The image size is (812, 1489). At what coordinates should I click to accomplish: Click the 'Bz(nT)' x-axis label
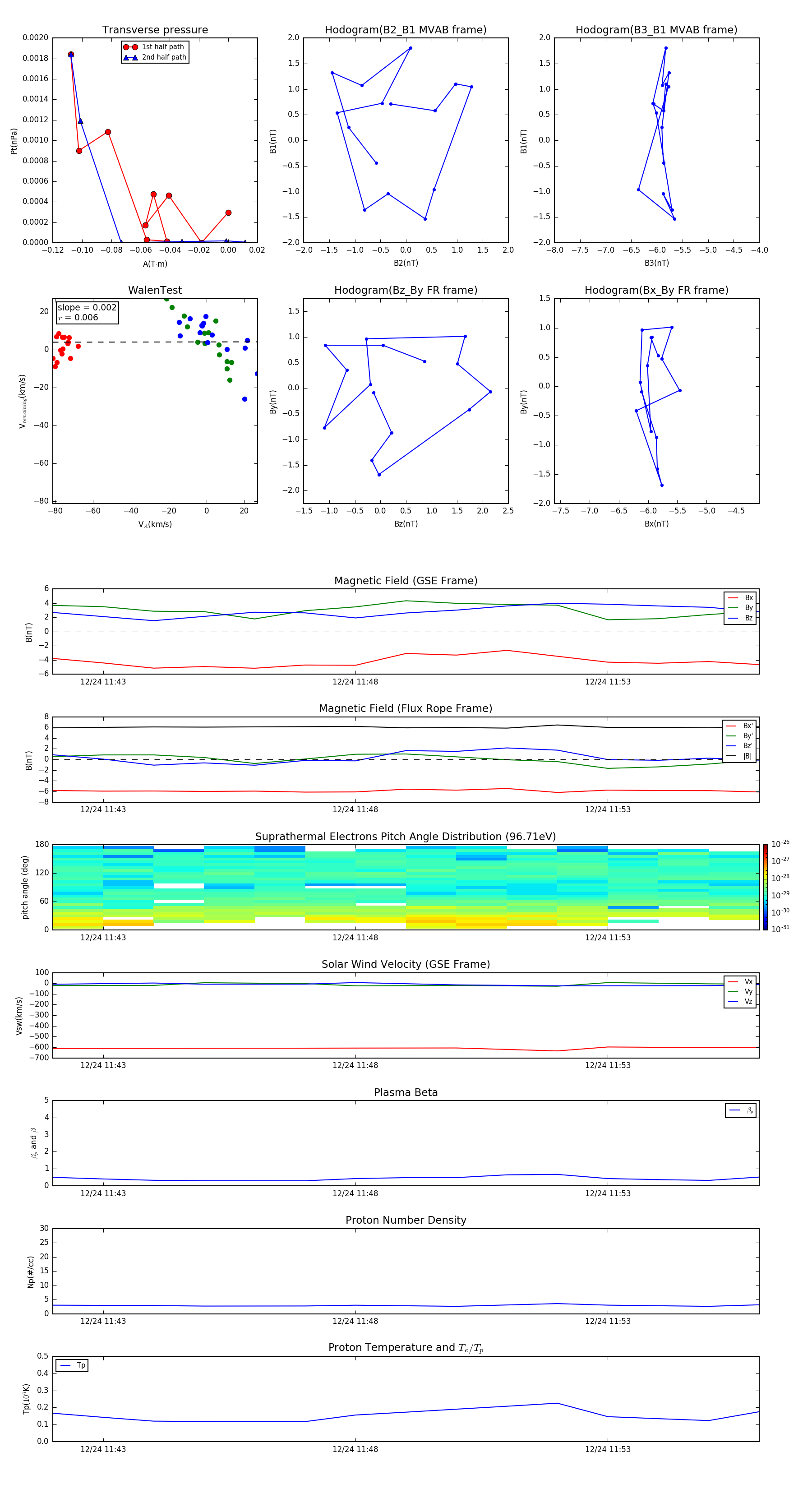(406, 524)
